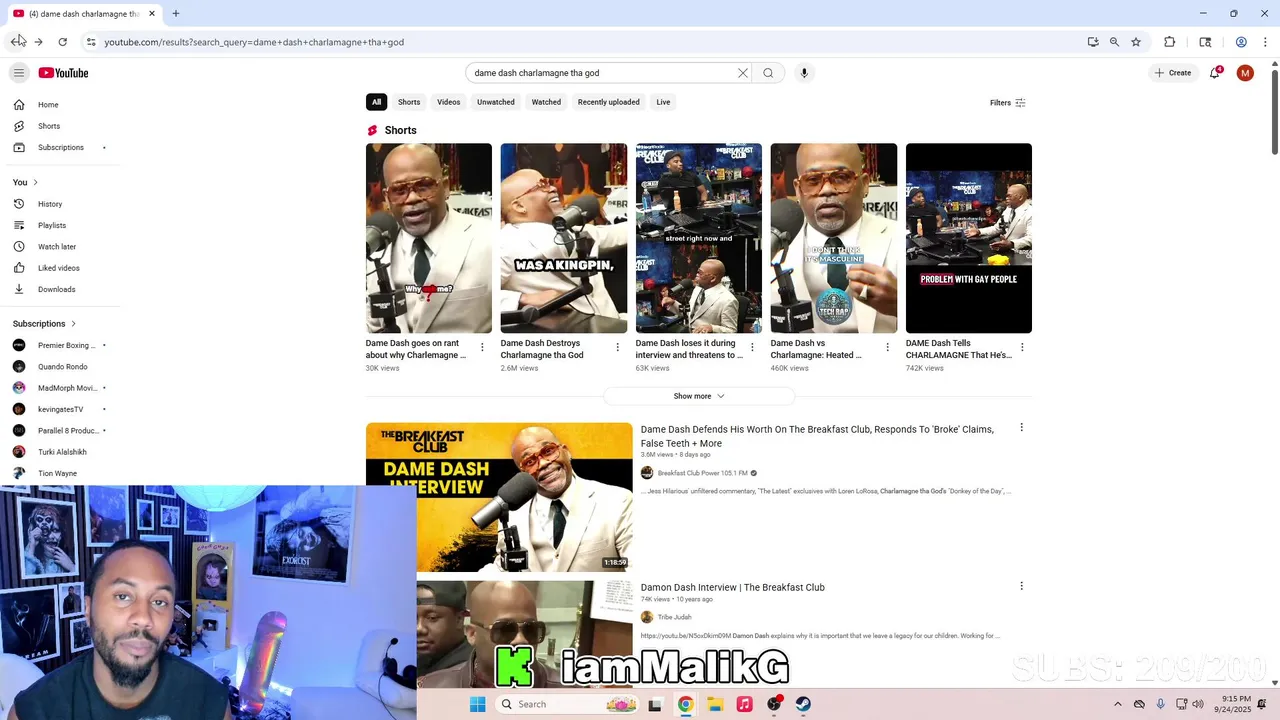Open the notifications bell
This screenshot has width=1280, height=720.
coord(1215,73)
